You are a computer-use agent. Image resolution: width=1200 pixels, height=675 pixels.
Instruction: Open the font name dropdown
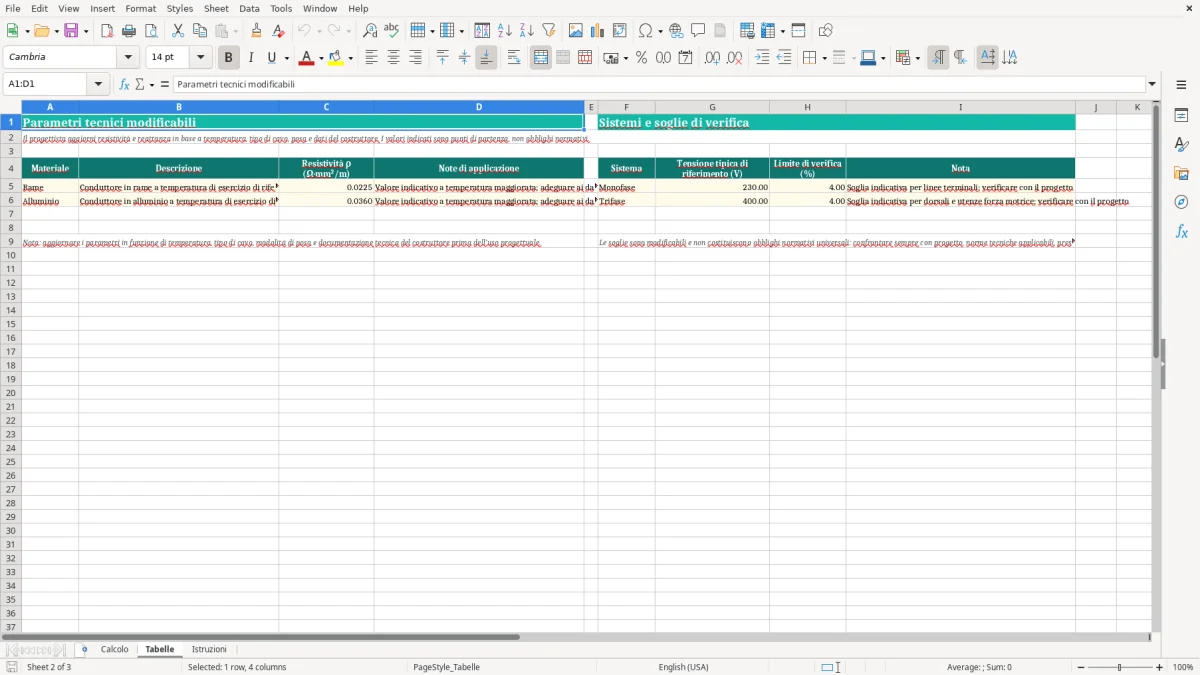pos(128,58)
